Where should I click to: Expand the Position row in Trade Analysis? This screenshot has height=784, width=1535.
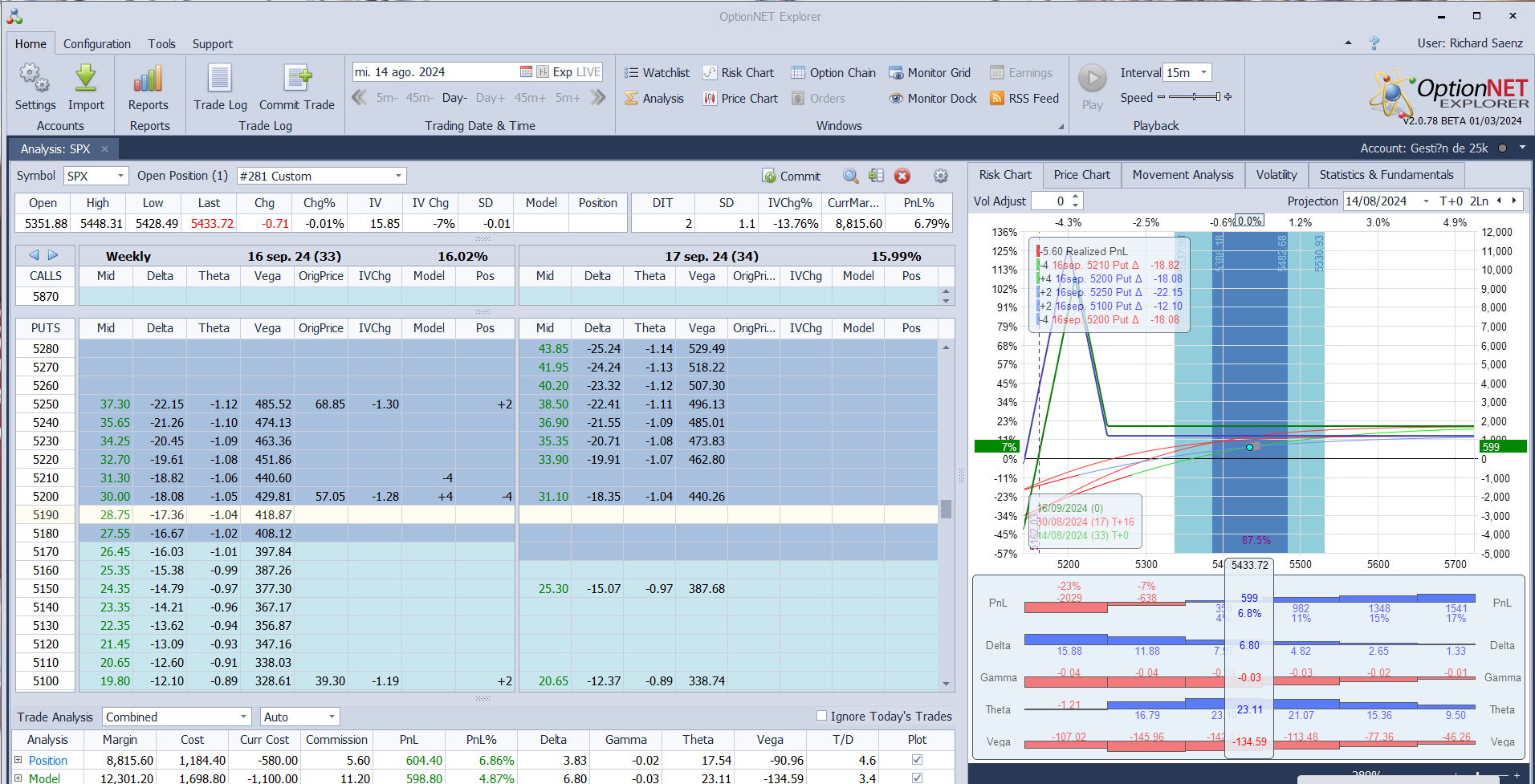[18, 760]
